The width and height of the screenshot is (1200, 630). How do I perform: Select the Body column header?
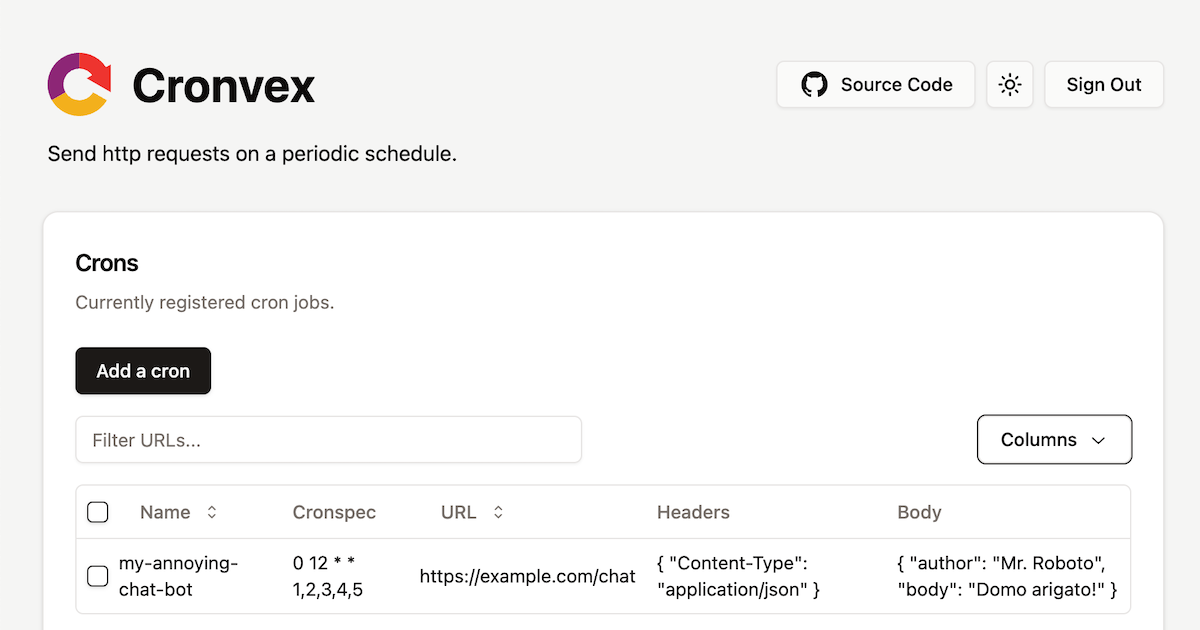click(x=919, y=512)
